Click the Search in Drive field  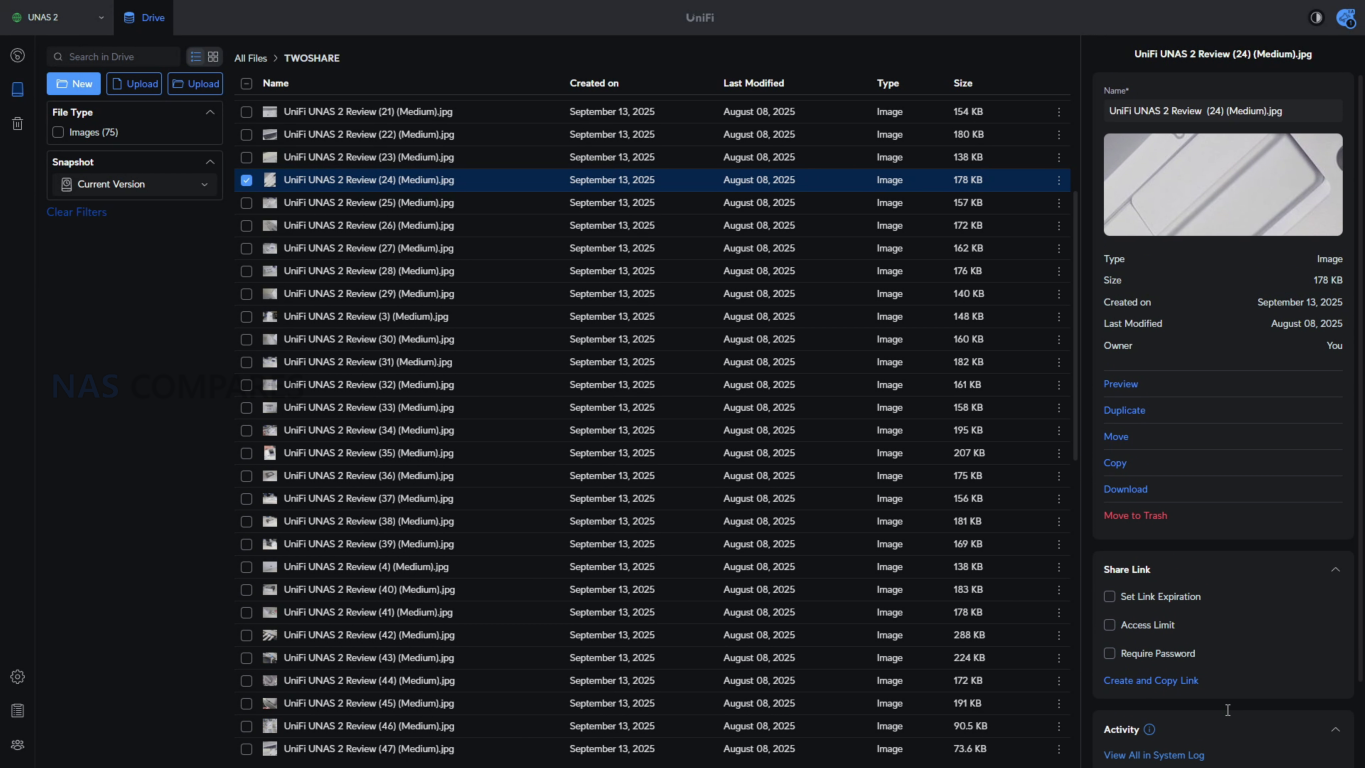[x=113, y=57]
